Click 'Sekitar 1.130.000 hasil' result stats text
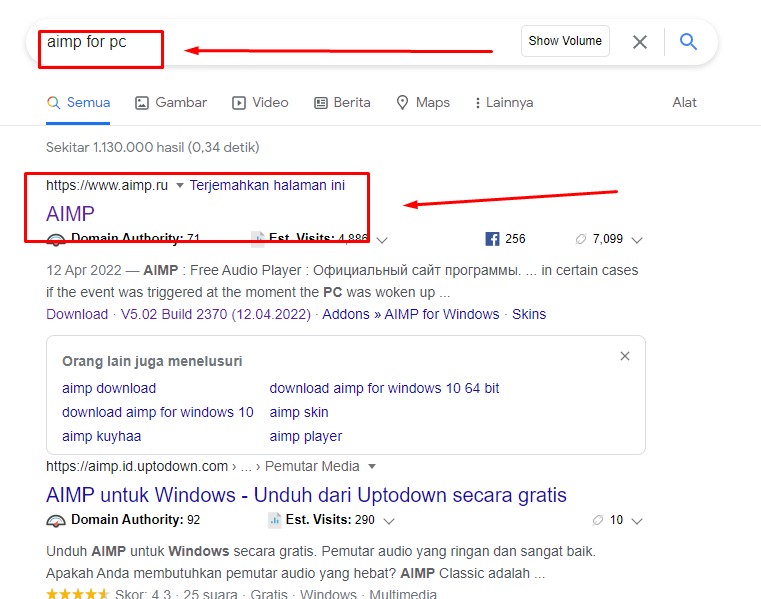 (x=153, y=147)
